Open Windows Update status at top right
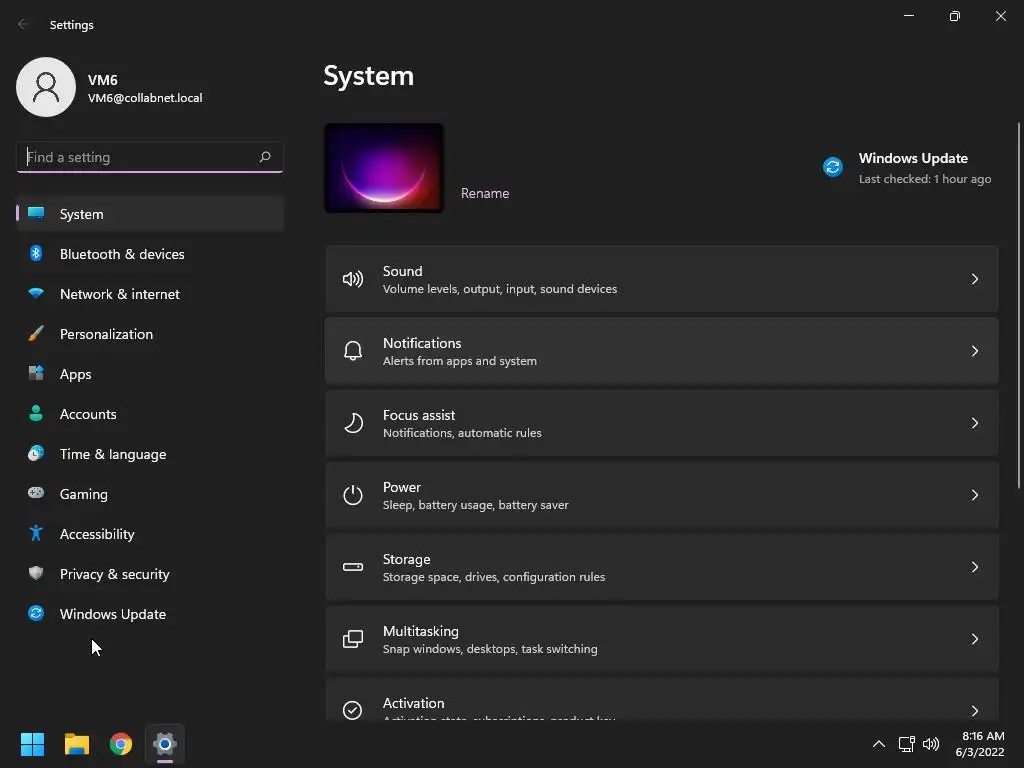 click(x=907, y=168)
